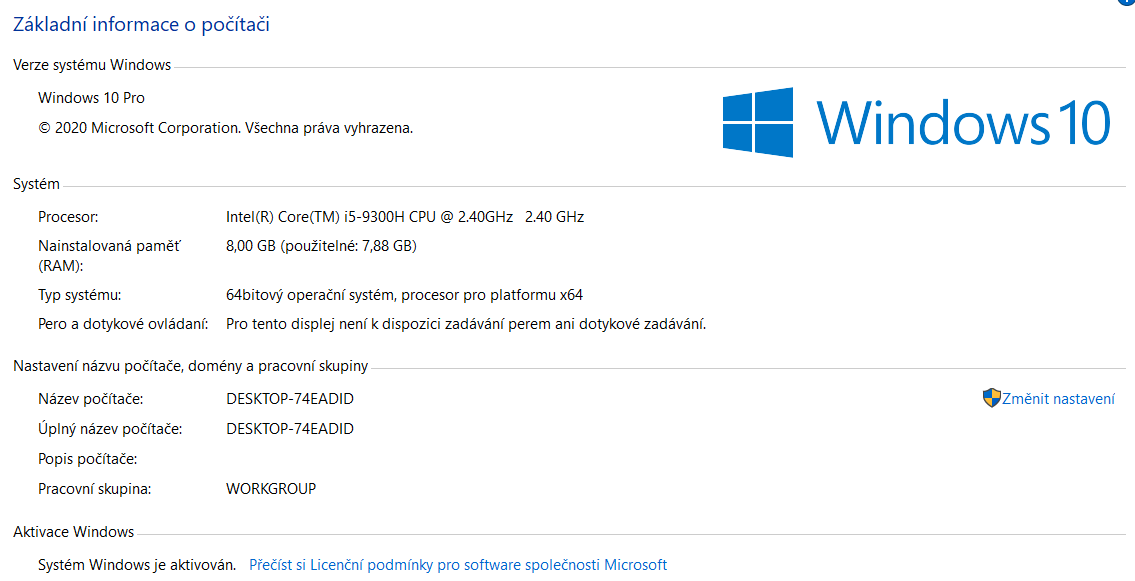Click the Systém Windows je aktivován text
1135x581 pixels.
click(x=137, y=565)
